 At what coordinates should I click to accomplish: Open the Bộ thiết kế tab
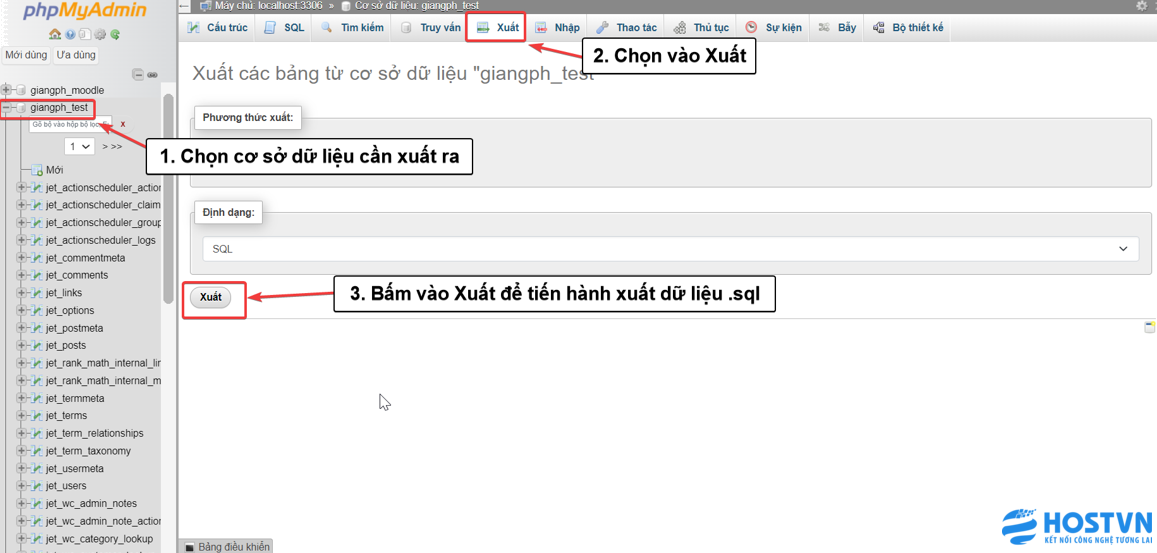point(908,28)
